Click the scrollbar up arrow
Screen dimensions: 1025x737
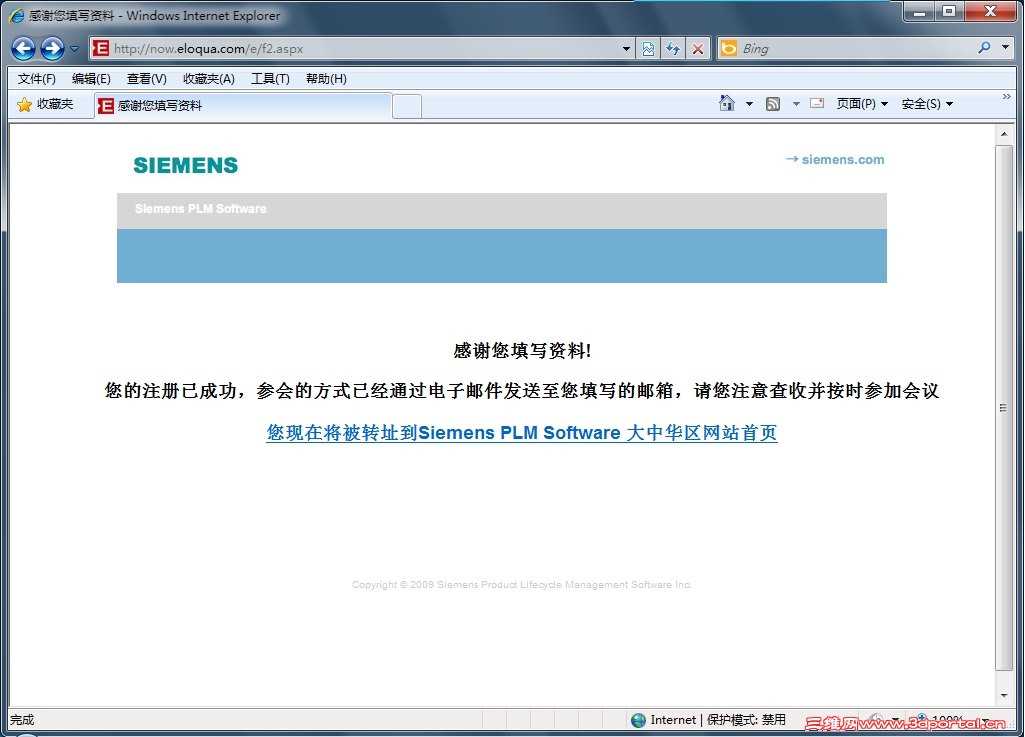[1004, 134]
